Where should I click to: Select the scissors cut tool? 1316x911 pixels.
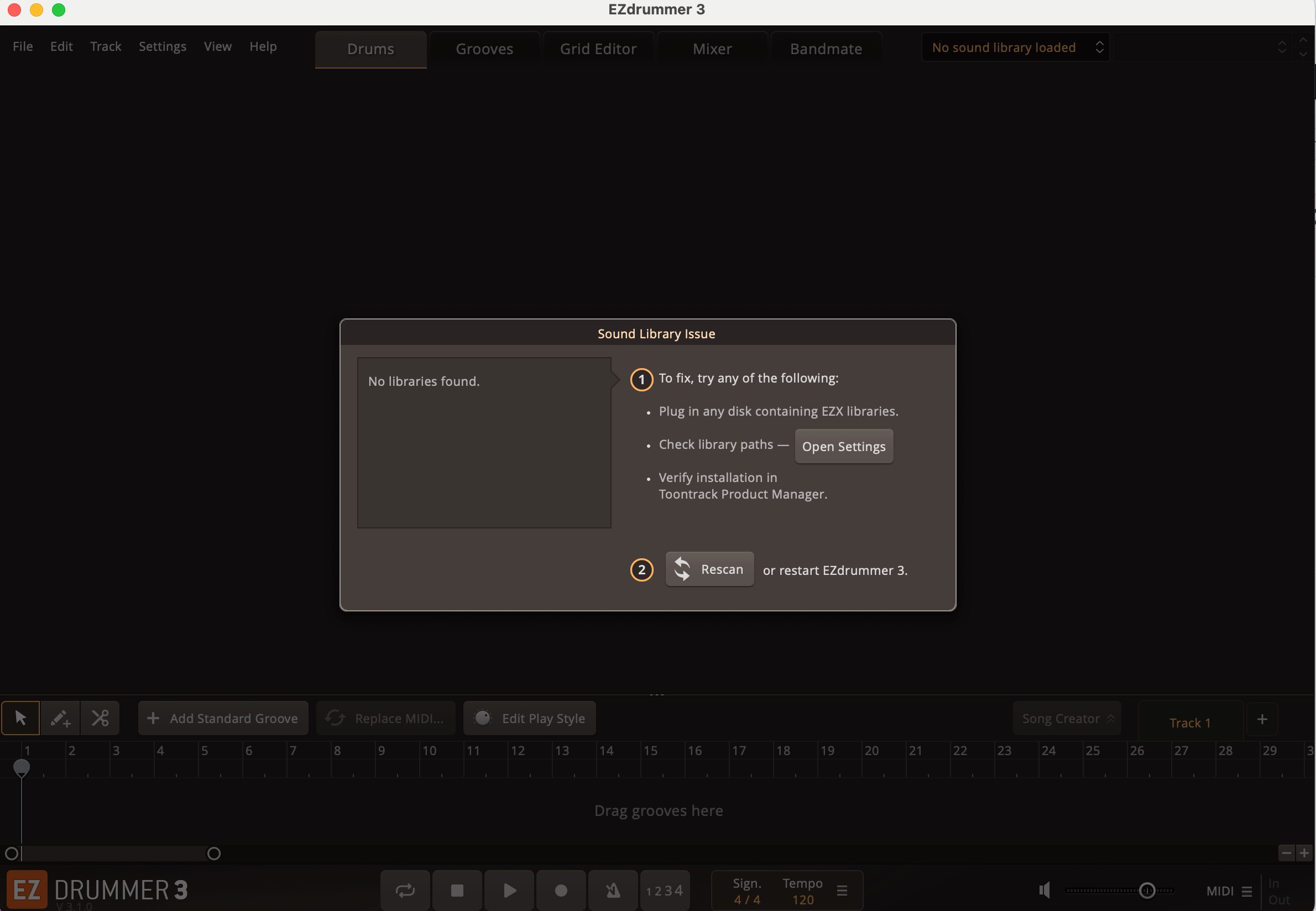[x=100, y=718]
